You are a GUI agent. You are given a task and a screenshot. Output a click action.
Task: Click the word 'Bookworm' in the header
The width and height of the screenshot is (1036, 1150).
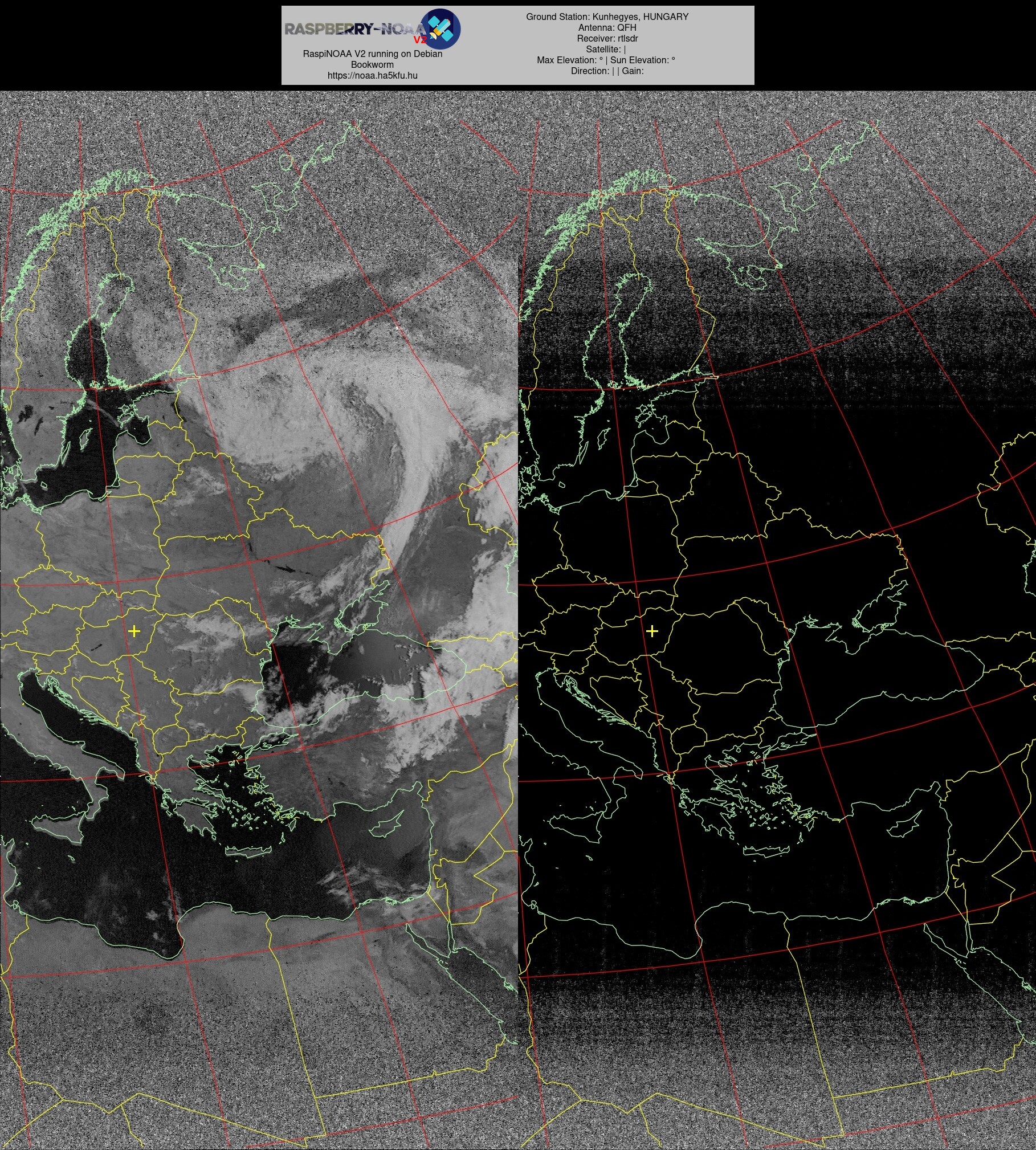(x=372, y=64)
